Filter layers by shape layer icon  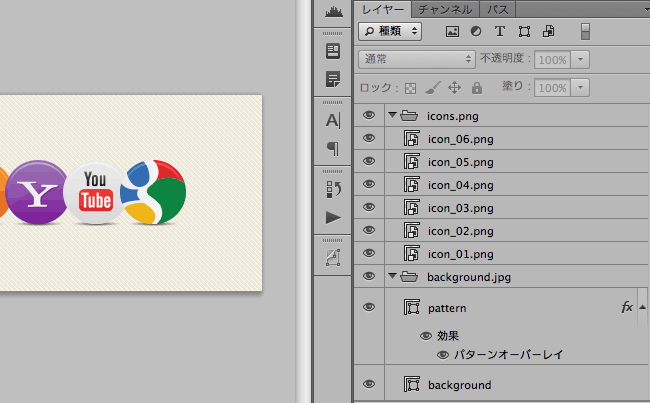pyautogui.click(x=524, y=32)
